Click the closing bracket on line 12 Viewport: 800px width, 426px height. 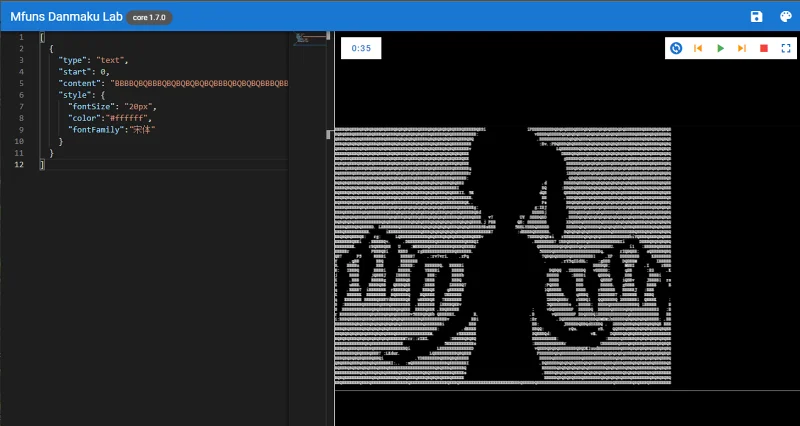click(42, 164)
